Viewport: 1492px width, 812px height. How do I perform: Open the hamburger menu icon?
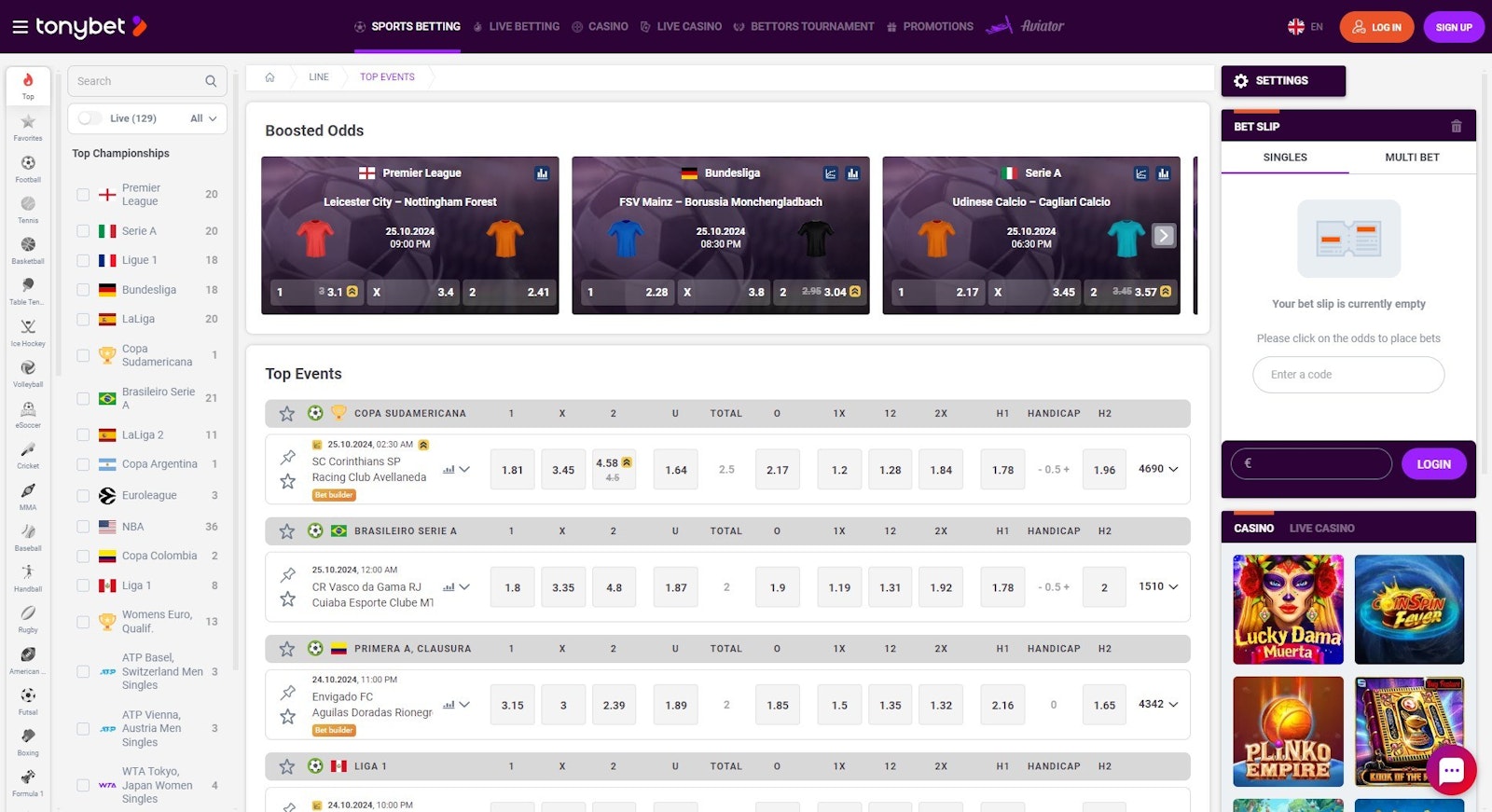coord(20,27)
